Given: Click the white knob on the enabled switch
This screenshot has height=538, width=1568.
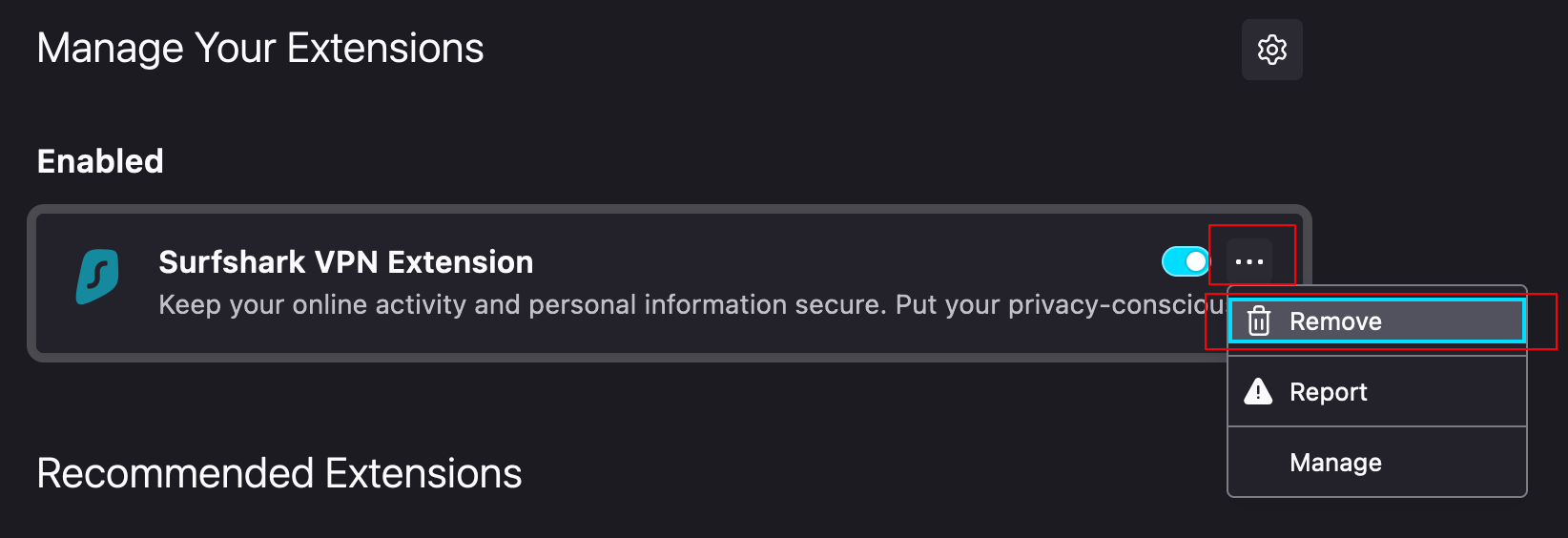Looking at the screenshot, I should (1196, 261).
